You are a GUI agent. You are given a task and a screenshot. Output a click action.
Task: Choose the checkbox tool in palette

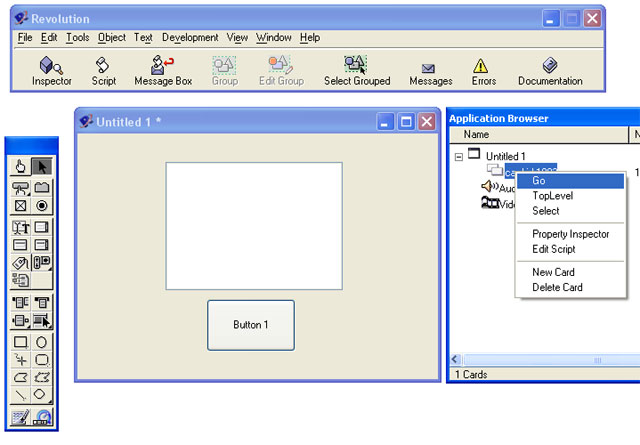tap(20, 205)
